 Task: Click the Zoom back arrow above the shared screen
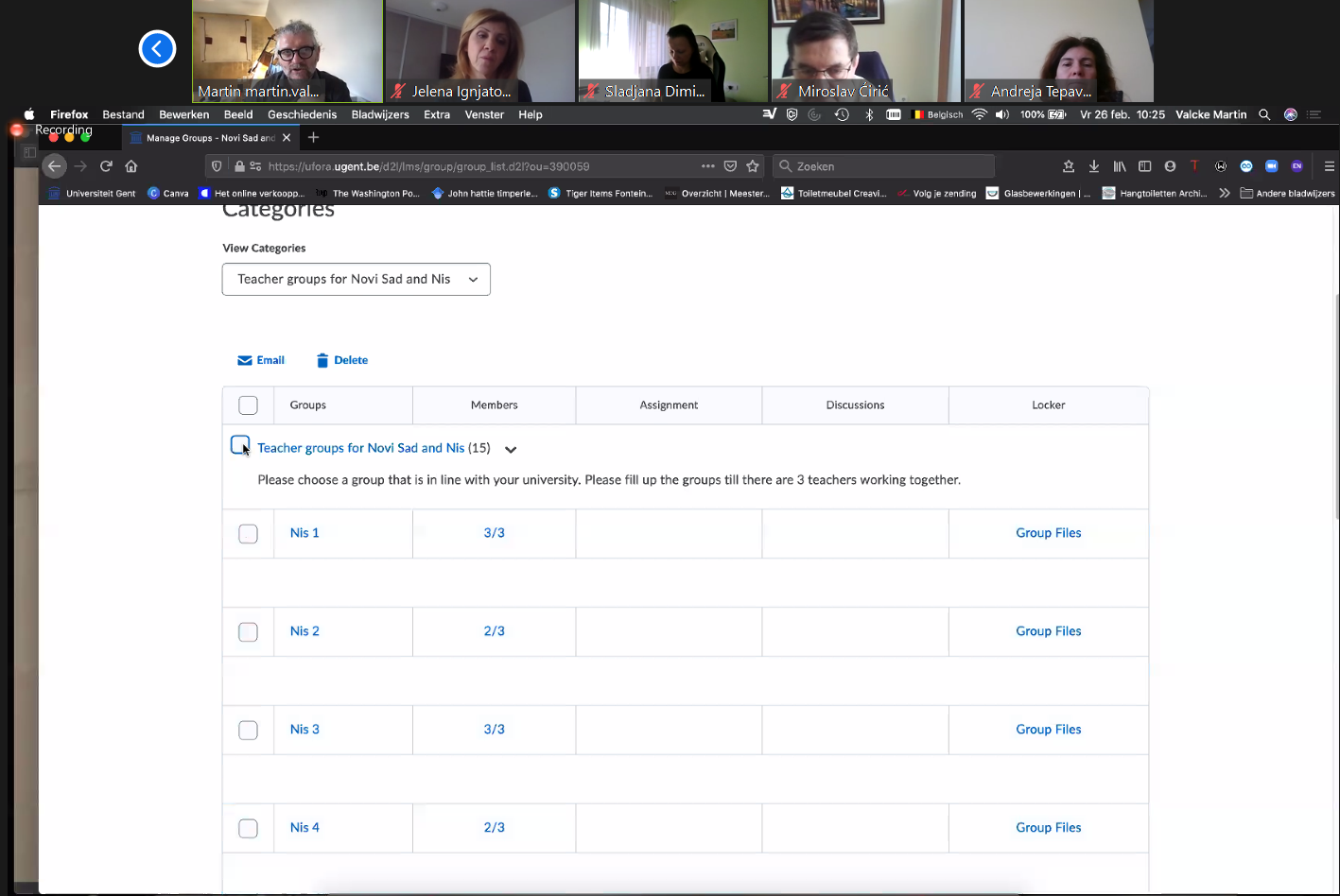tap(157, 49)
